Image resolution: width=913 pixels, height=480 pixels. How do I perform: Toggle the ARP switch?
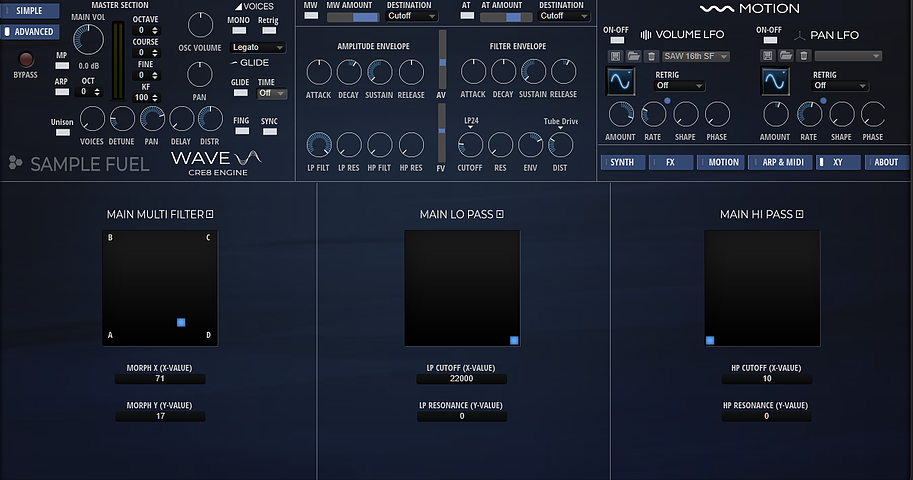[62, 92]
